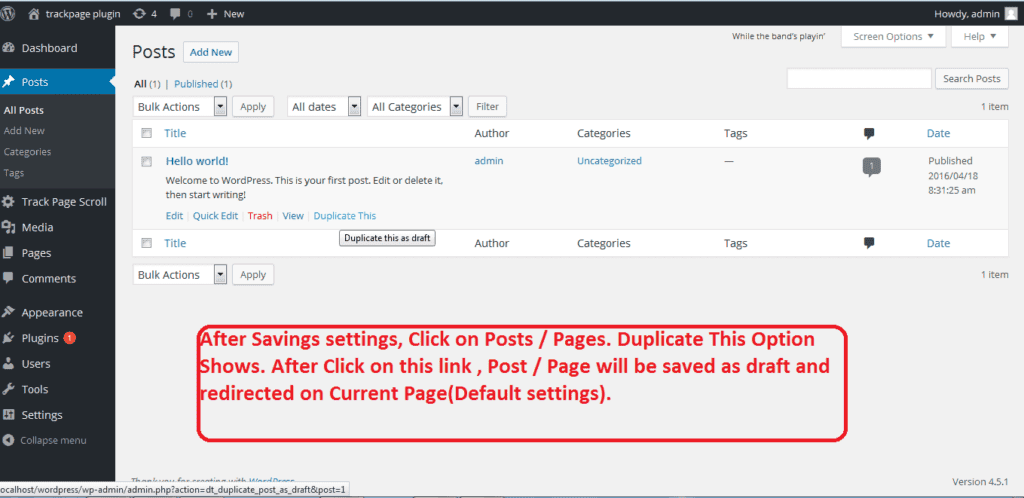This screenshot has width=1024, height=498.
Task: Open Track Page Scroll gear menu
Action: (x=9, y=202)
